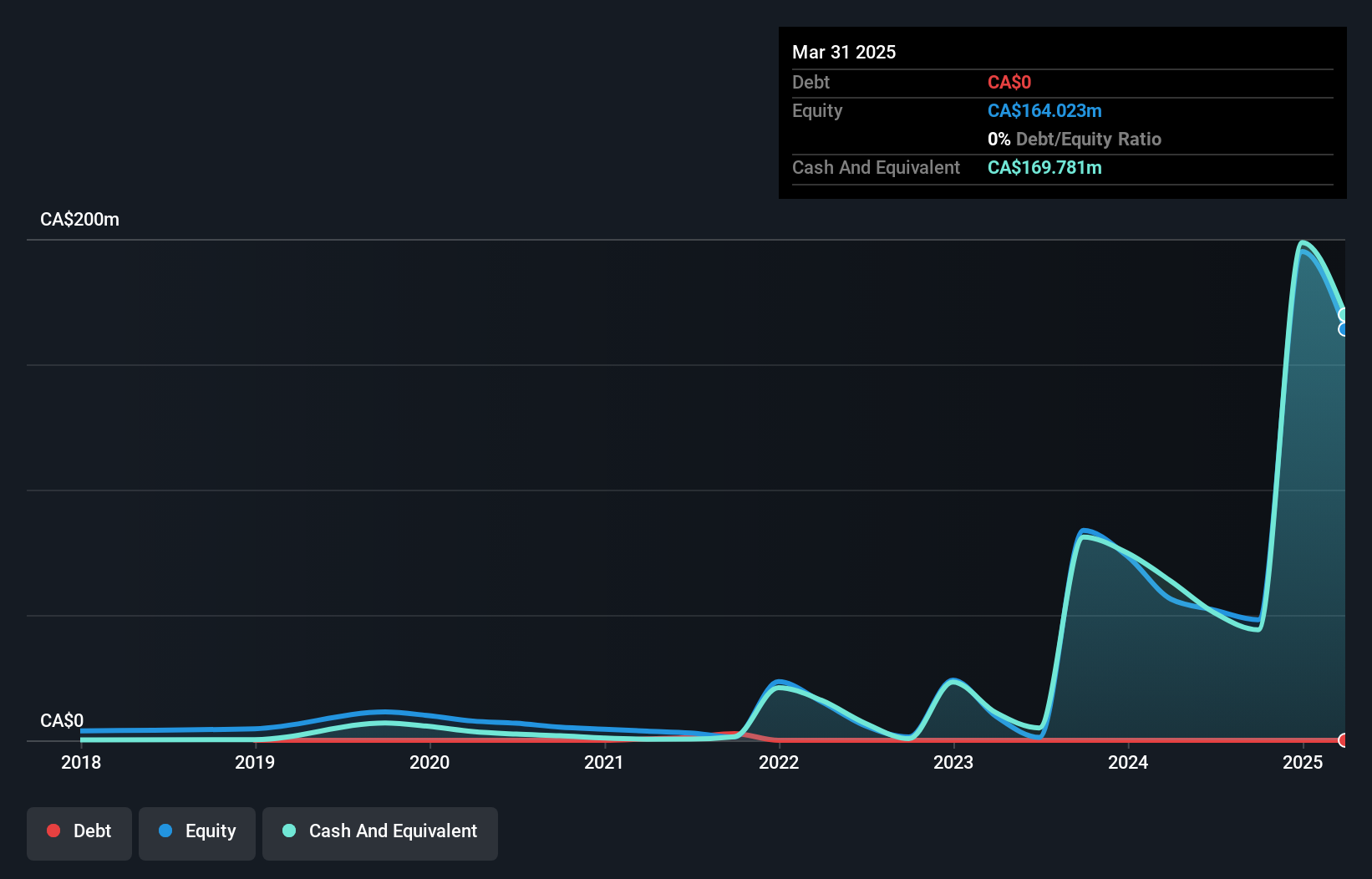Click the Cash value CA$169.781m

(x=1044, y=167)
